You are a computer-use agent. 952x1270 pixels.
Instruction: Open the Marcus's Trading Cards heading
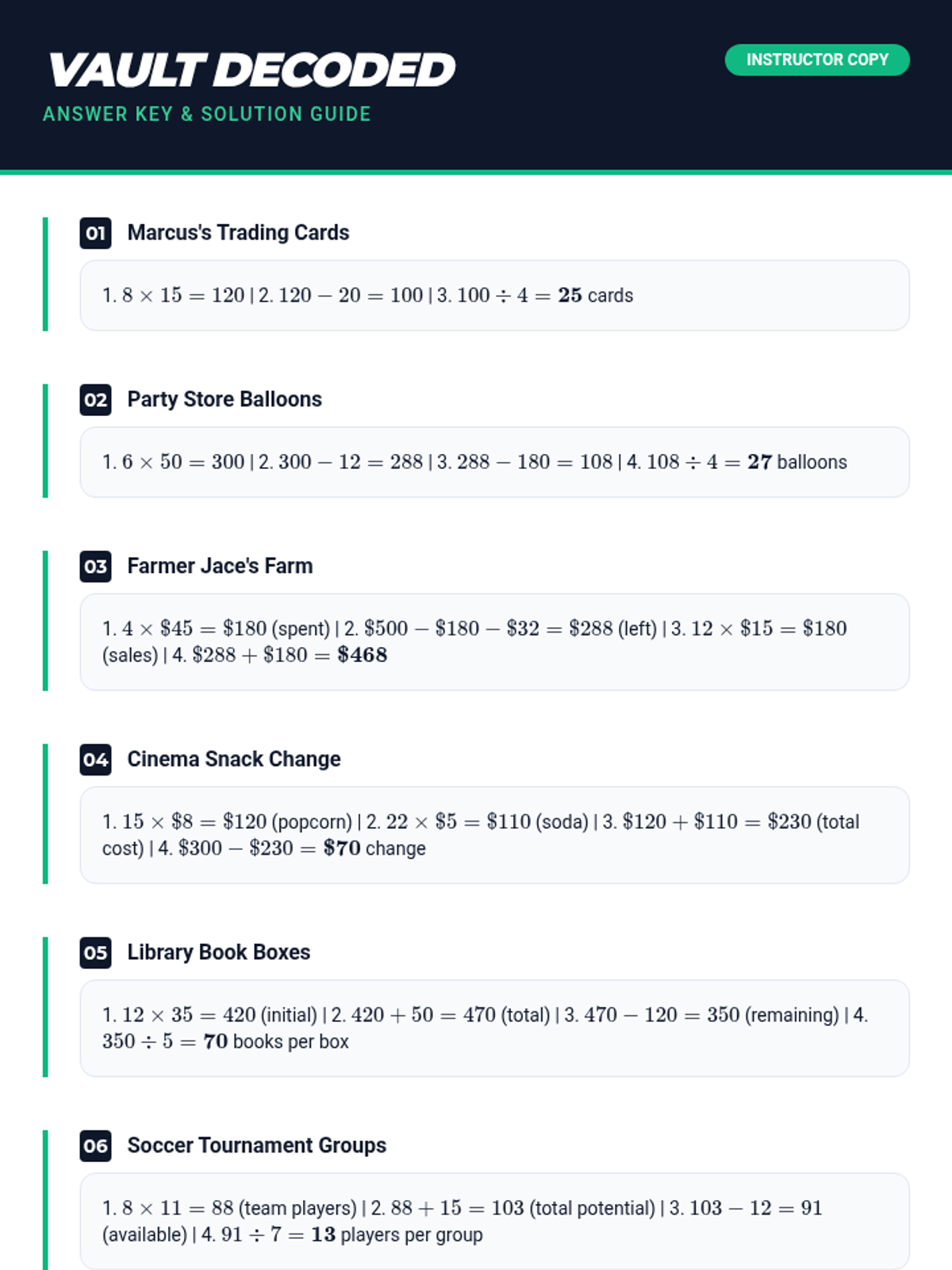pyautogui.click(x=238, y=233)
